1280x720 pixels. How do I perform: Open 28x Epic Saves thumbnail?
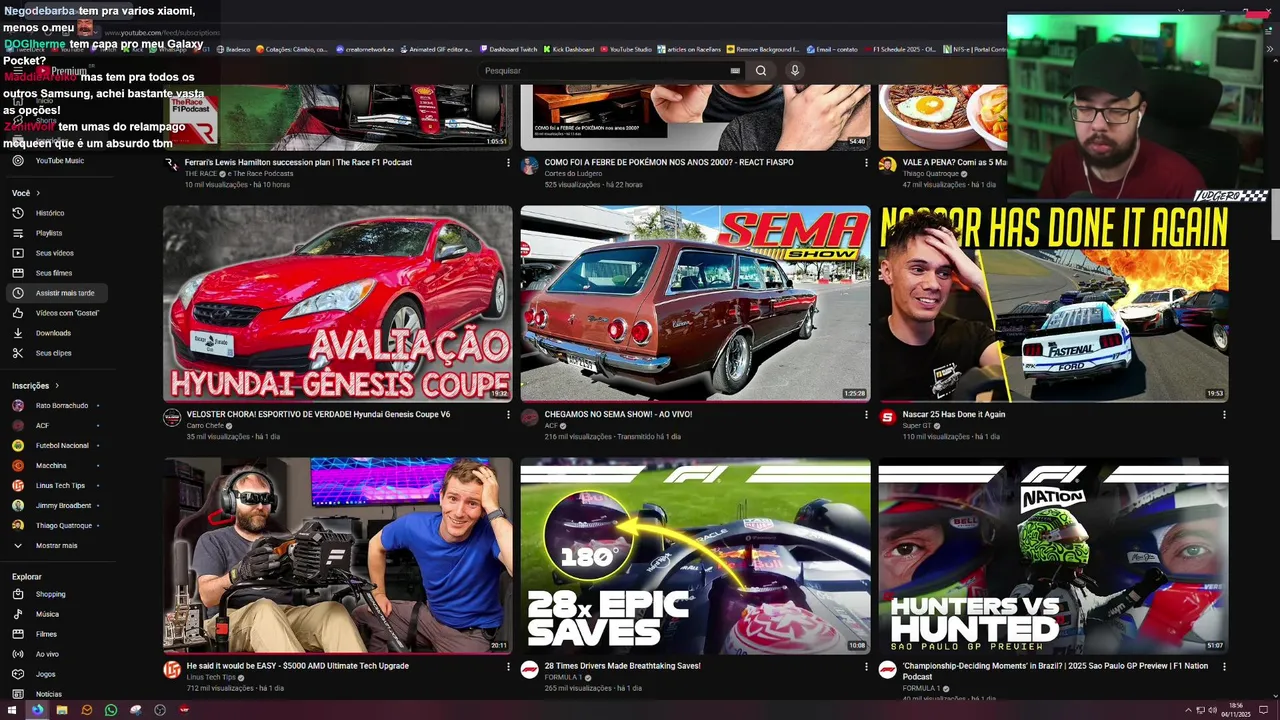695,556
